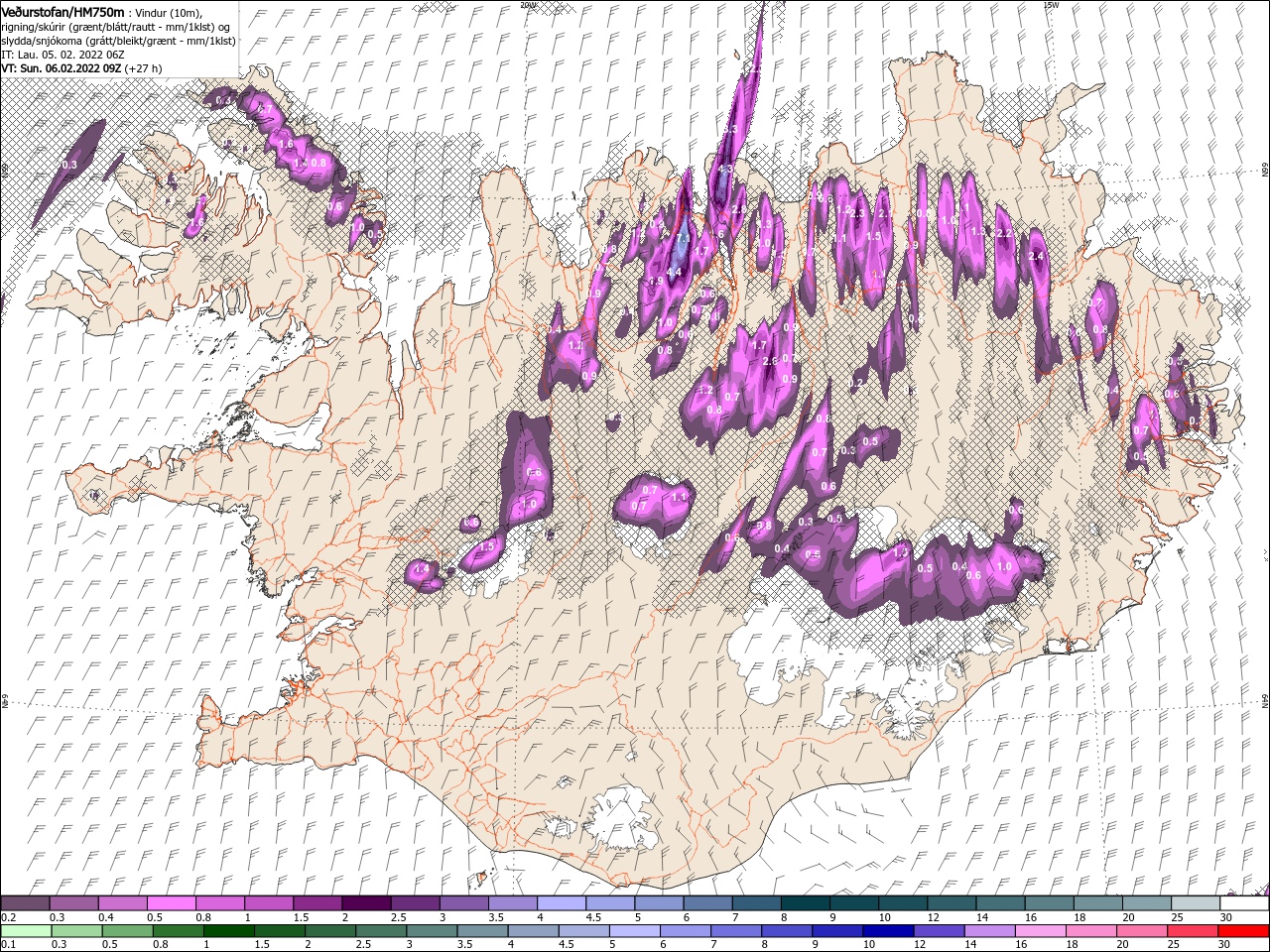This screenshot has width=1270, height=952.
Task: Pick the 1.5 purple swatch, upper legend row
Action: point(317,903)
